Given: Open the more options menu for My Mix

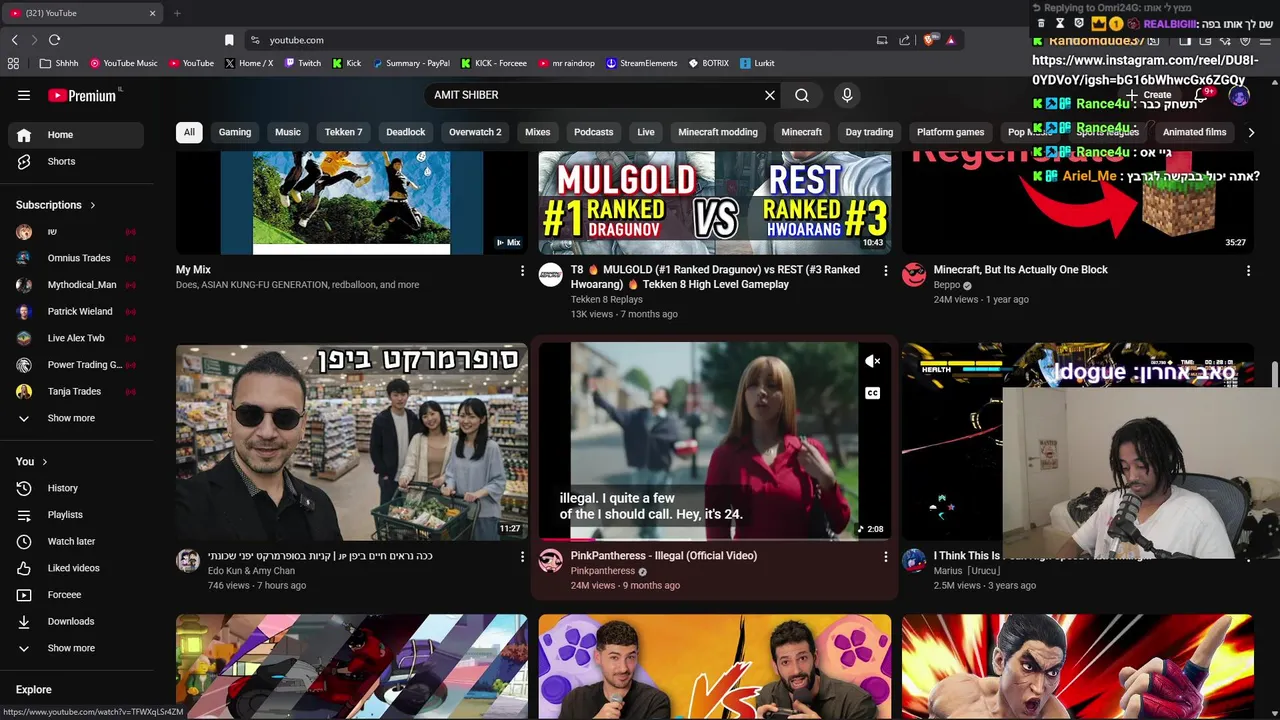Looking at the screenshot, I should click(x=522, y=271).
